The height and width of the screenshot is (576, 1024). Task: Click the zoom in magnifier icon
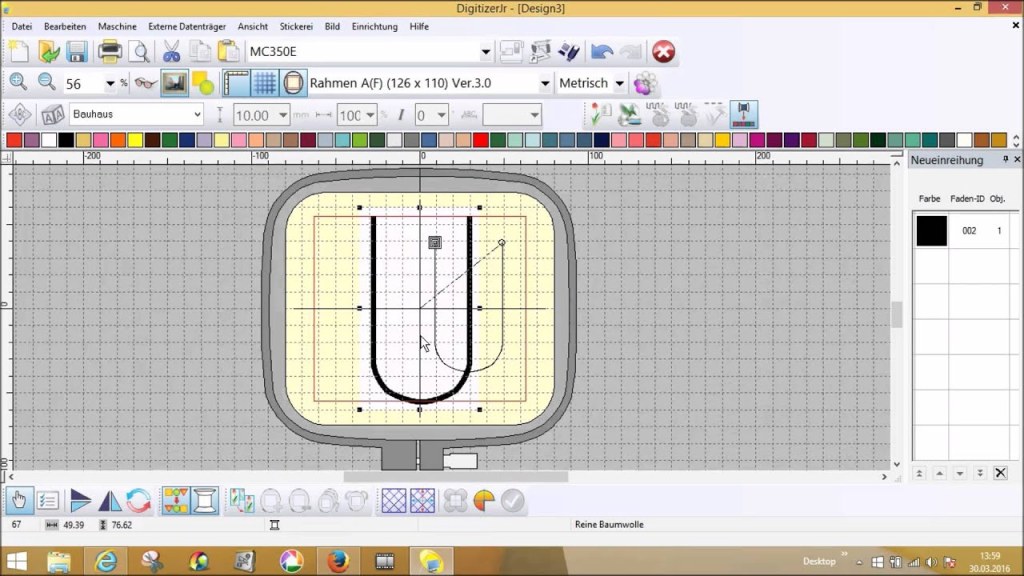18,83
